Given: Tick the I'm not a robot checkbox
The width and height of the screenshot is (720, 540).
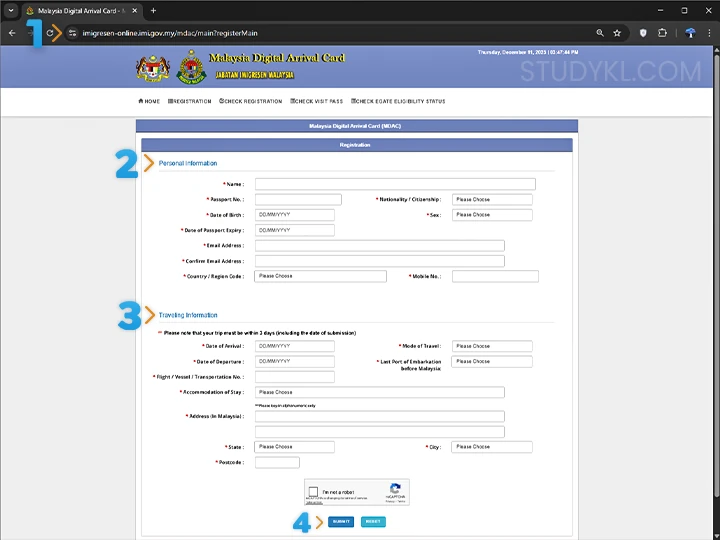Looking at the screenshot, I should [x=314, y=492].
